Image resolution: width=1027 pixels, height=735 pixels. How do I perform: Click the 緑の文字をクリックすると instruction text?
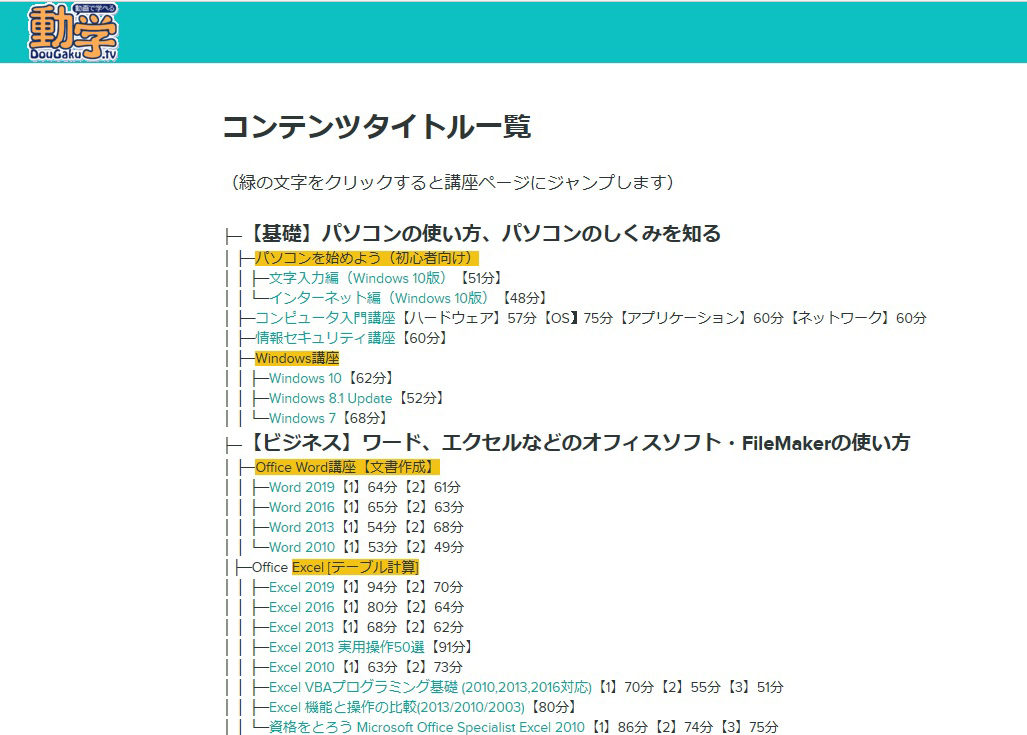[452, 182]
